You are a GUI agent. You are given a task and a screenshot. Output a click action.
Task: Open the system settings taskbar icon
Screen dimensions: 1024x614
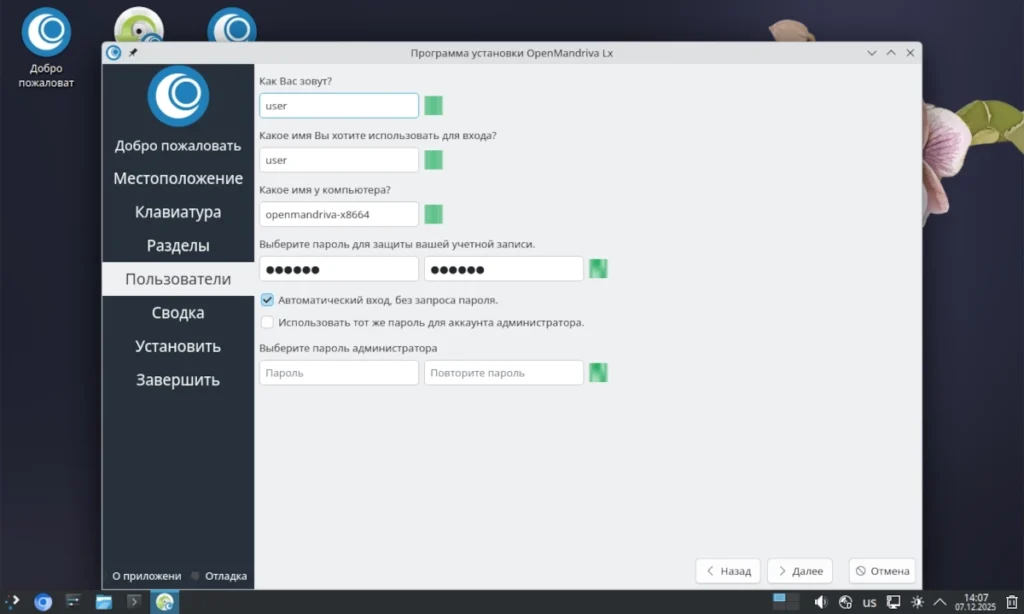(73, 602)
